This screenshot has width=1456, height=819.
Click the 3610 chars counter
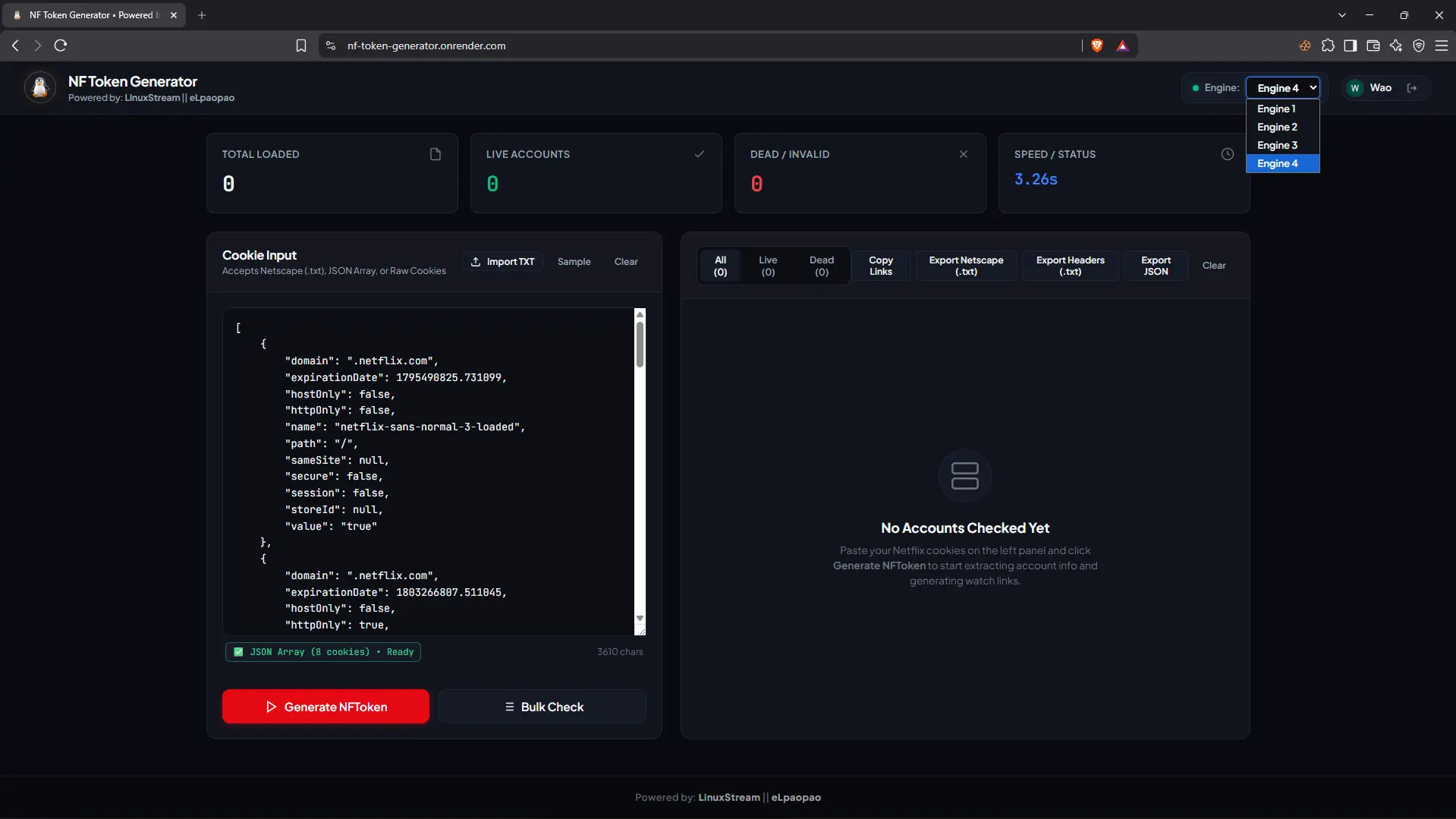coord(620,652)
